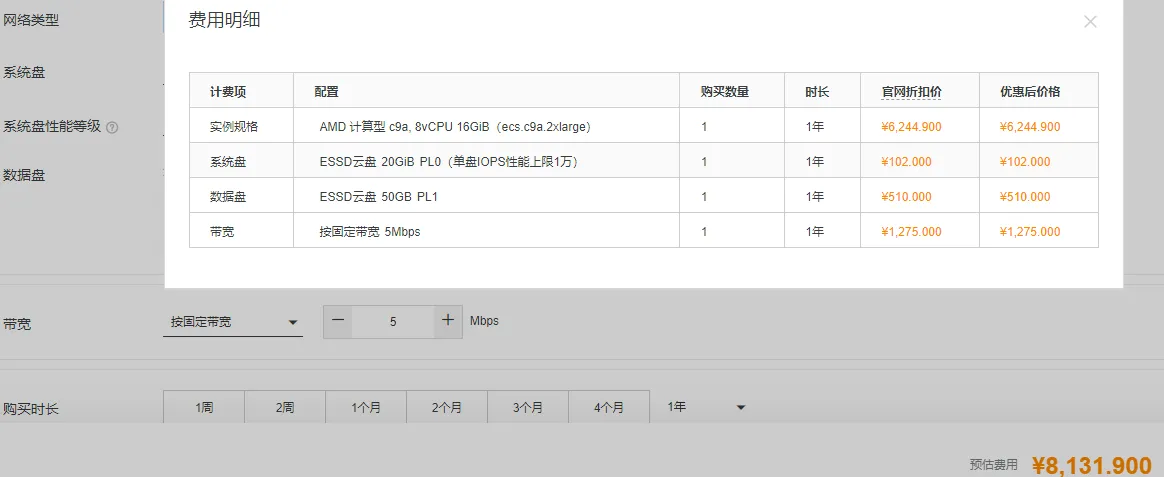
Task: Choose 1个月 purchase duration
Action: 366,407
